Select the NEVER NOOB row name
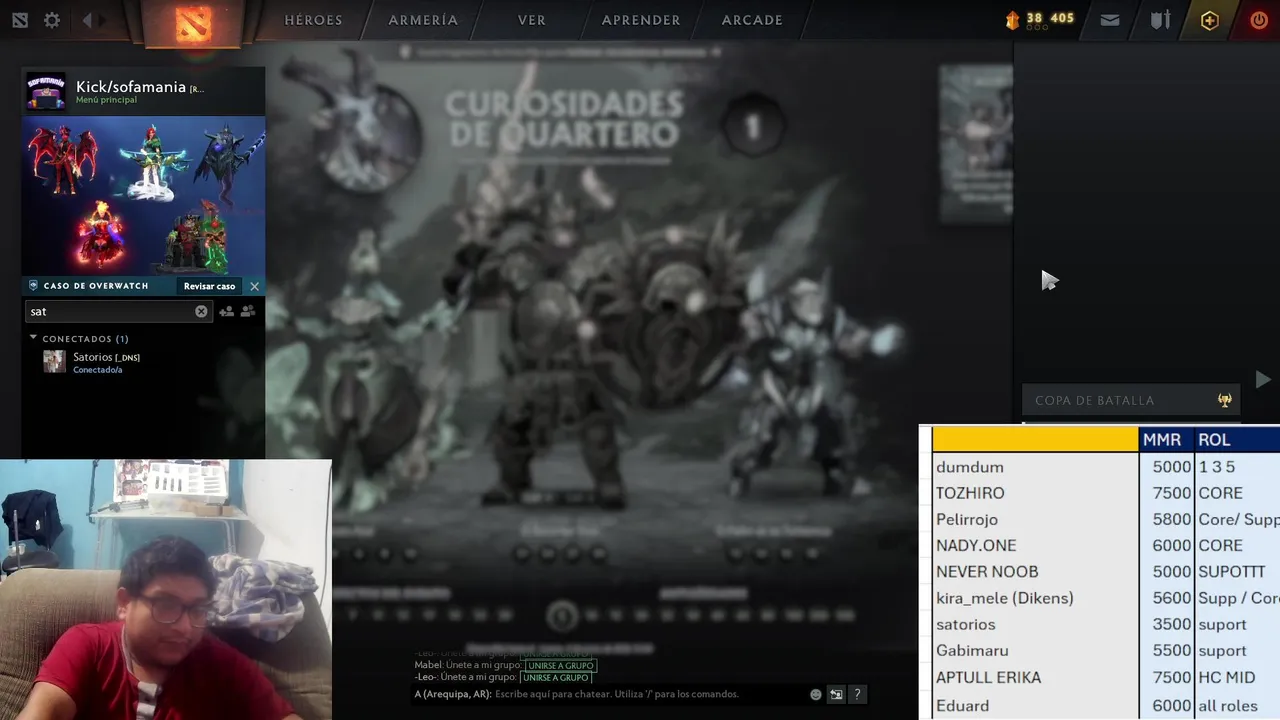This screenshot has height=720, width=1280. point(987,571)
